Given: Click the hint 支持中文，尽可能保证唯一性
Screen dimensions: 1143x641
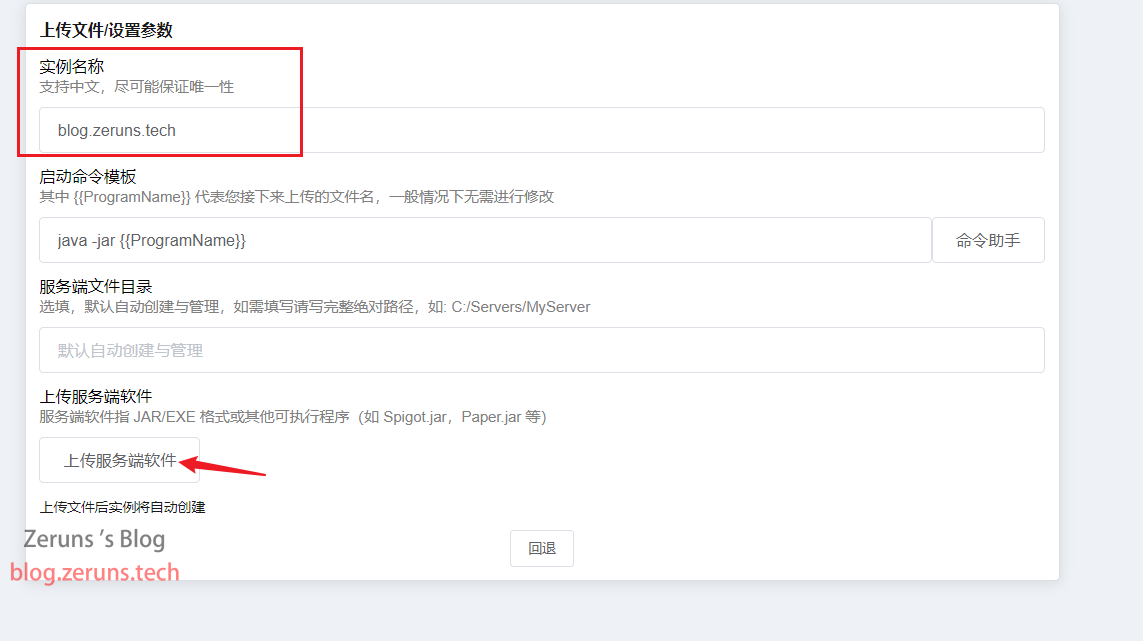Looking at the screenshot, I should (x=136, y=87).
